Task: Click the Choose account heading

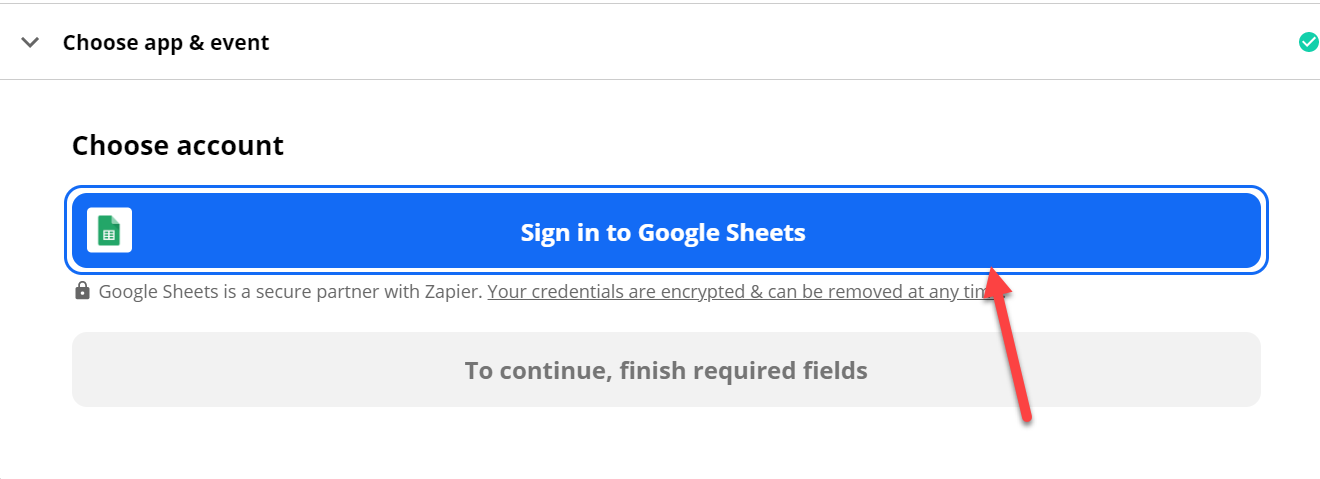Action: click(x=178, y=145)
